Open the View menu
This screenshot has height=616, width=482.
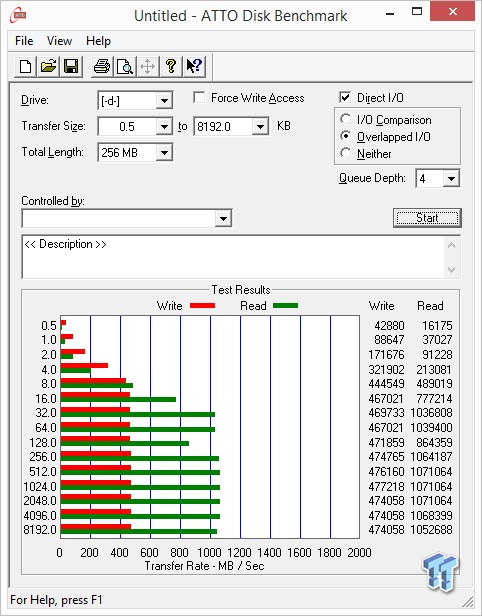59,41
